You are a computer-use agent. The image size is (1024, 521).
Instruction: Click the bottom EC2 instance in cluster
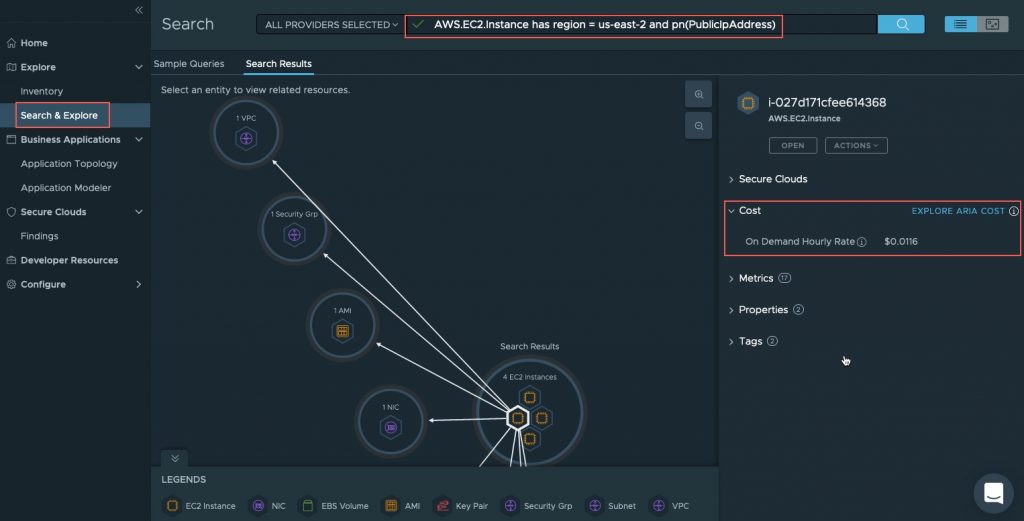click(x=530, y=439)
